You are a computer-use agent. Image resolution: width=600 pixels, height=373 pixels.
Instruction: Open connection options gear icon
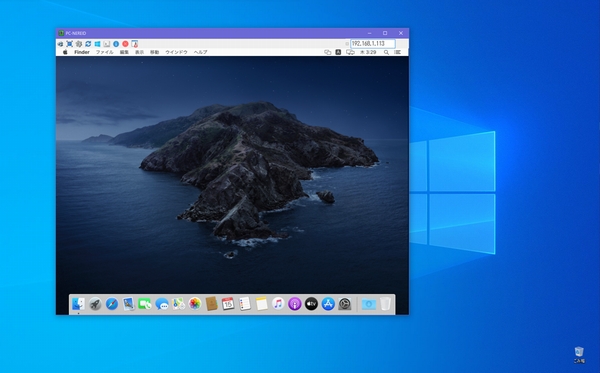[x=79, y=44]
